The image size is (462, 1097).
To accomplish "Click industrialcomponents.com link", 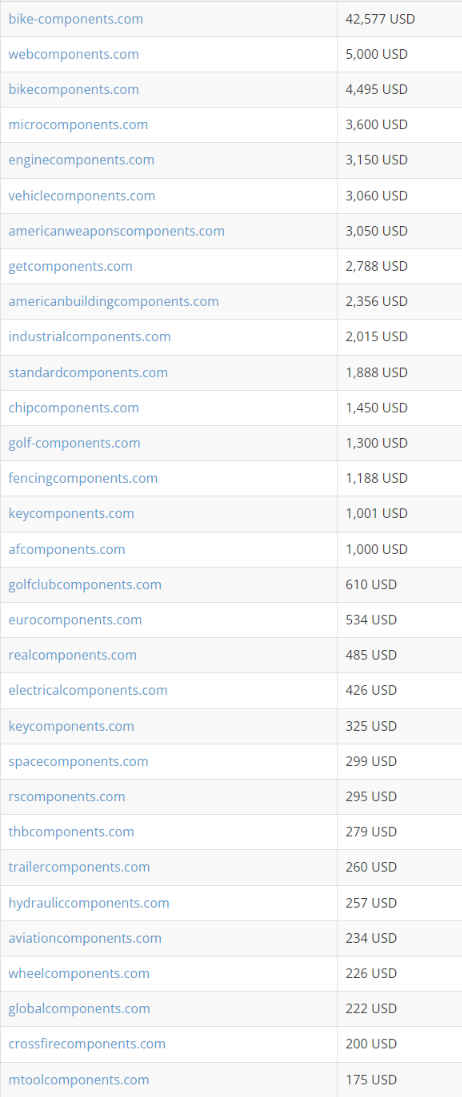I will [x=90, y=337].
